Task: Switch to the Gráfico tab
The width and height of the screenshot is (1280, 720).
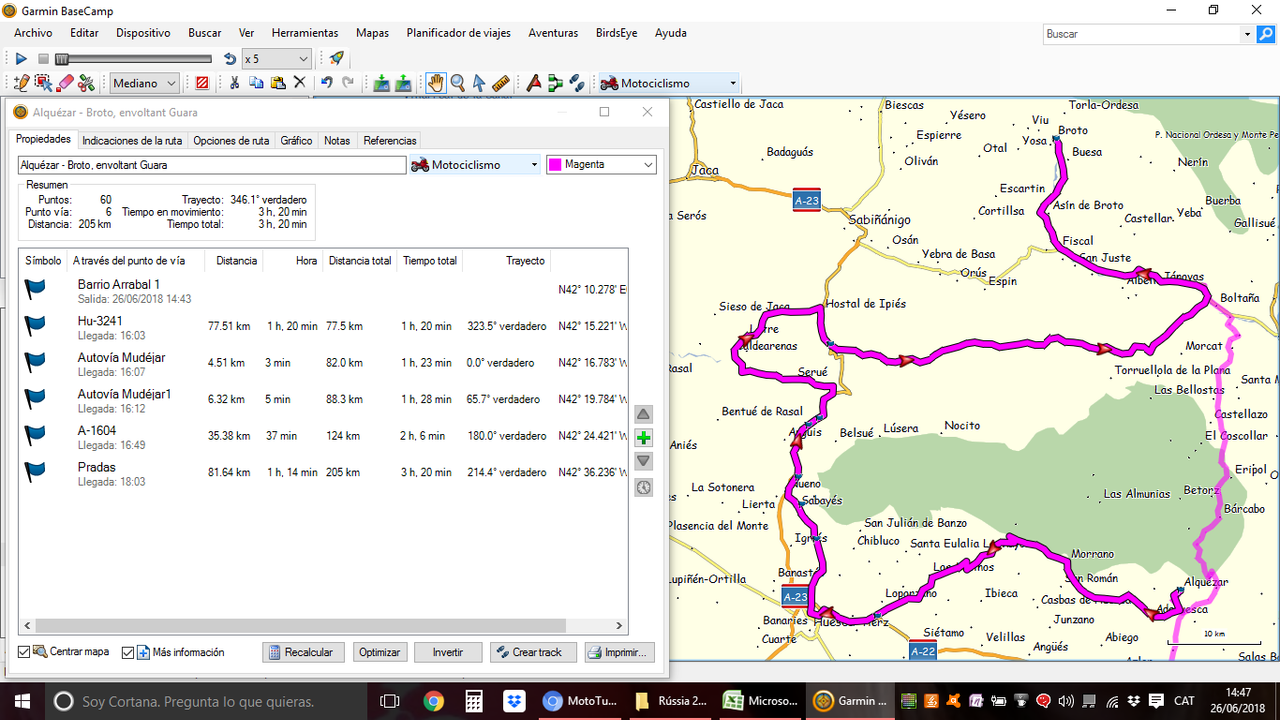Action: 296,141
